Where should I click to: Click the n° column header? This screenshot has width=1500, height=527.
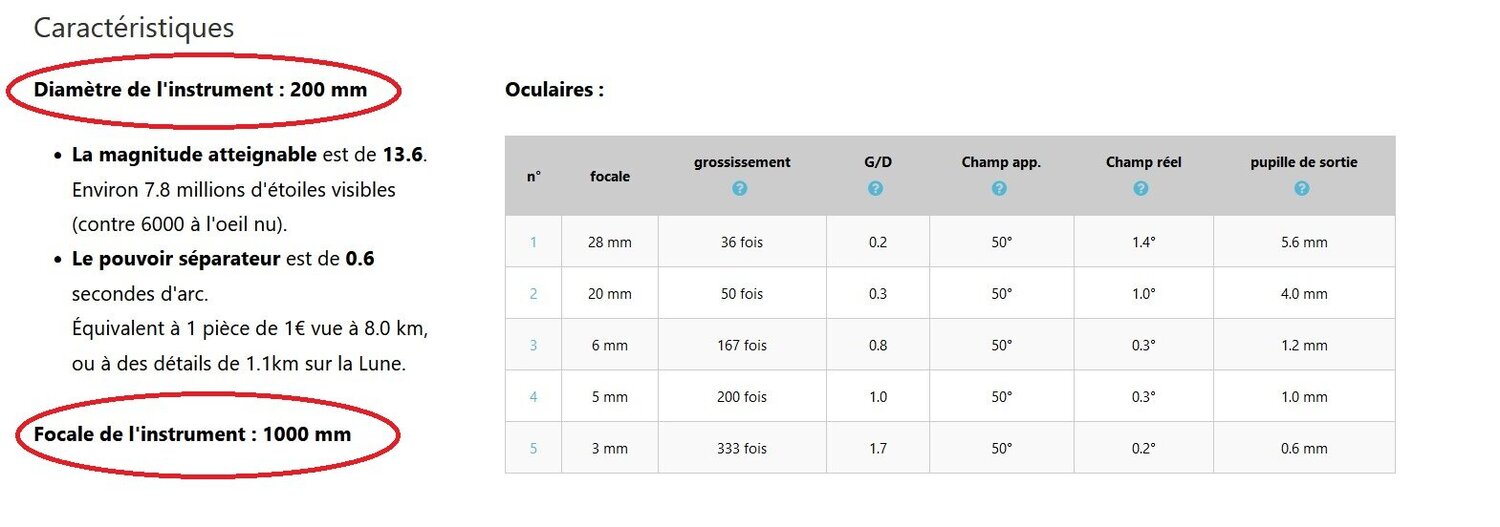(533, 176)
